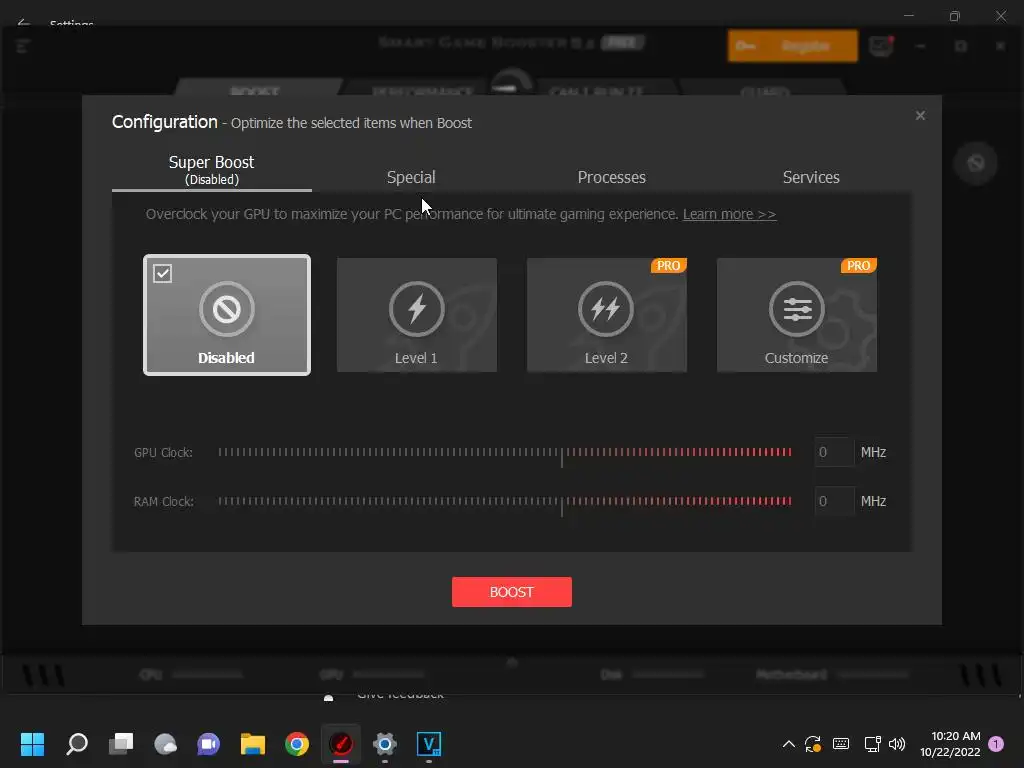This screenshot has height=768, width=1024.
Task: Open the clock and date flyout
Action: coord(950,744)
